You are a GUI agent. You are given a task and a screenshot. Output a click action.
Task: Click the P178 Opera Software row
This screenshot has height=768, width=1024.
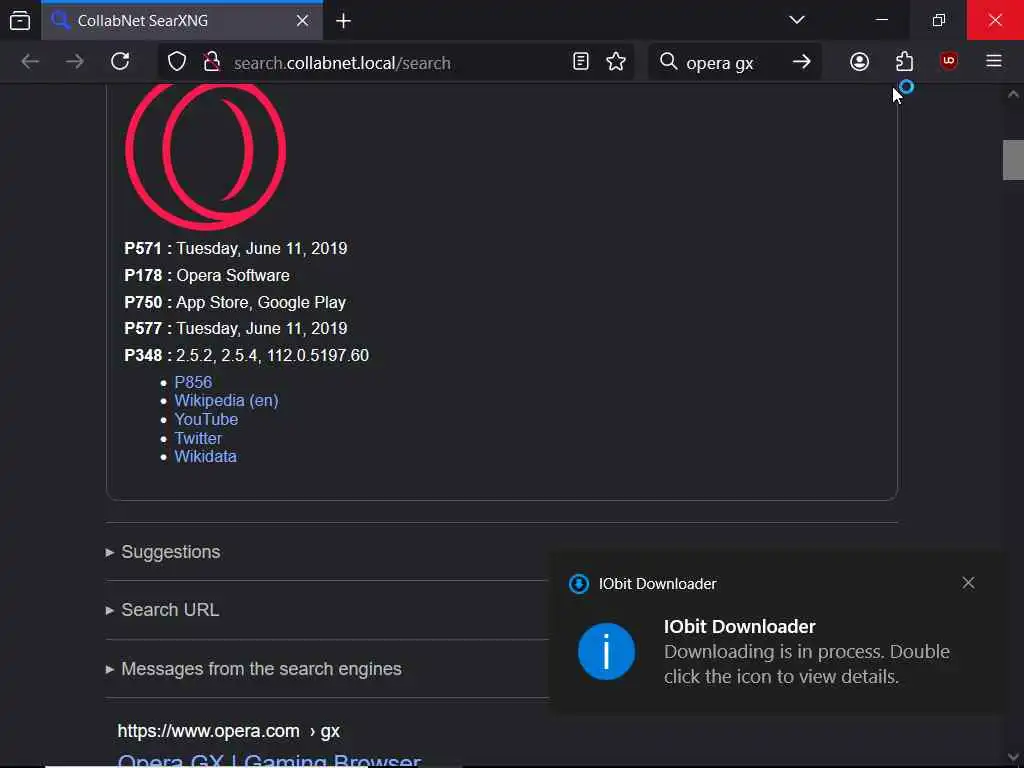tap(207, 276)
